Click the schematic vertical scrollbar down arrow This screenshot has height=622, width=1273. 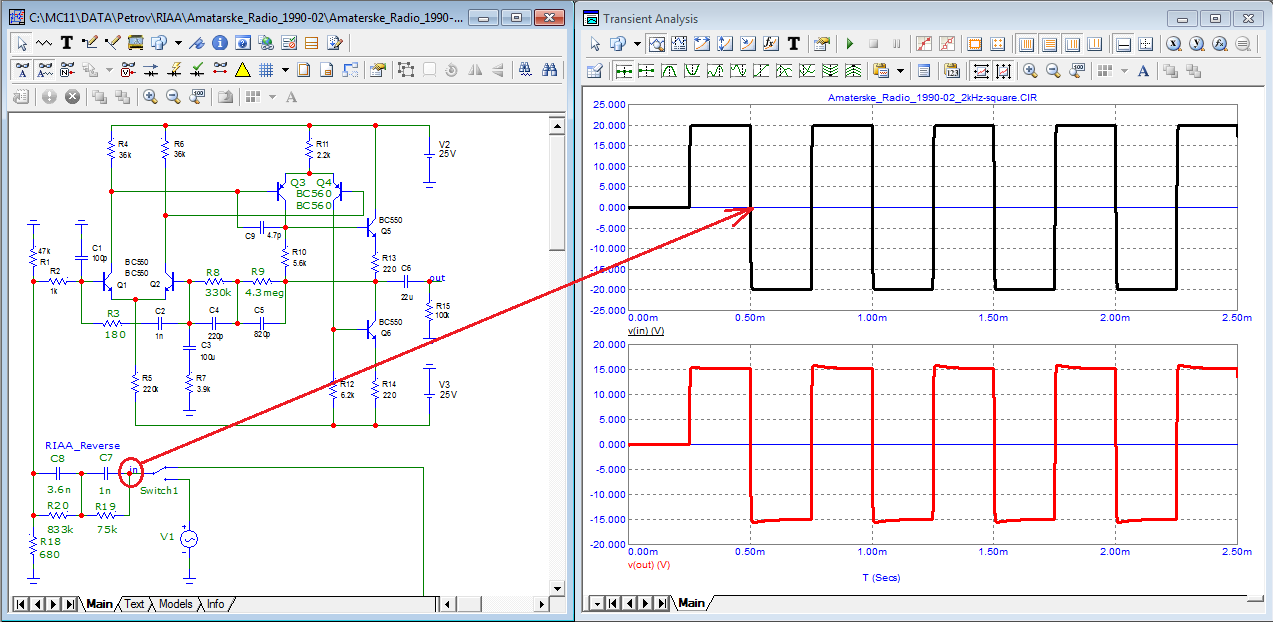(x=557, y=586)
